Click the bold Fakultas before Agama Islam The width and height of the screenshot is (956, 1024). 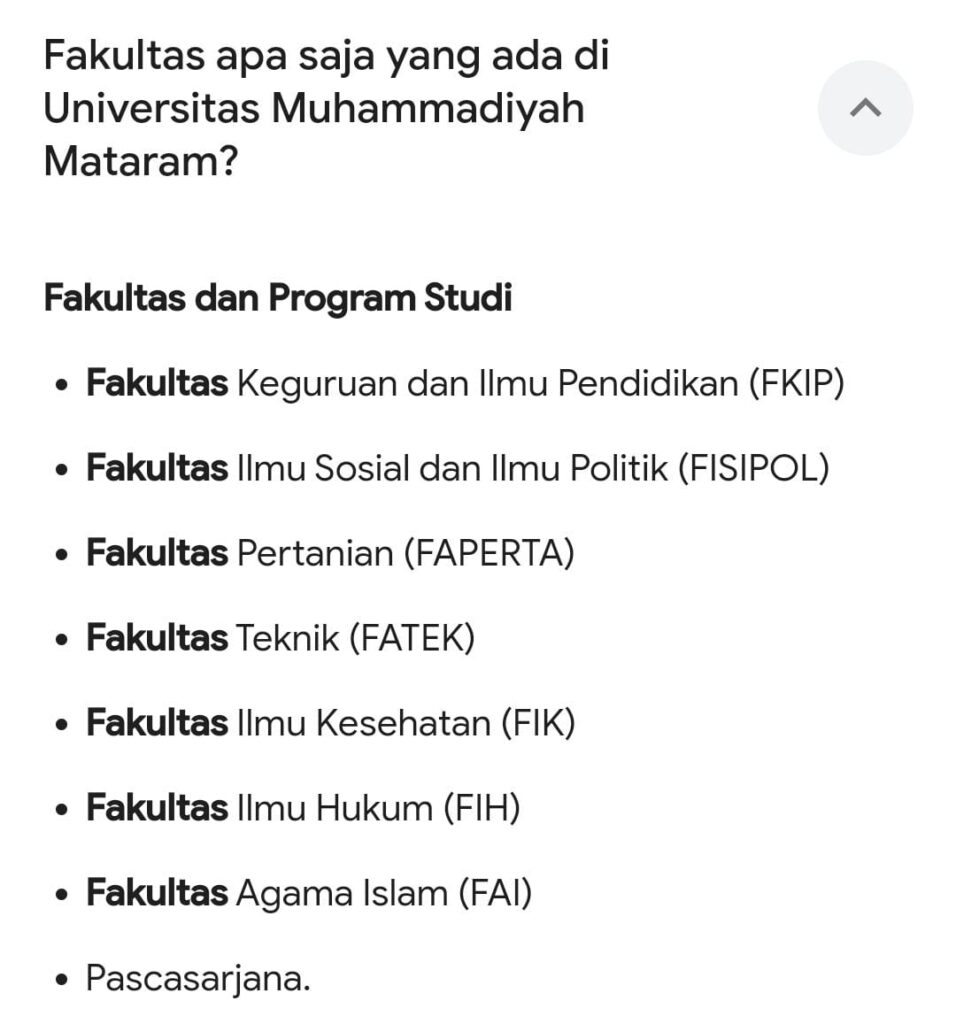coord(157,893)
